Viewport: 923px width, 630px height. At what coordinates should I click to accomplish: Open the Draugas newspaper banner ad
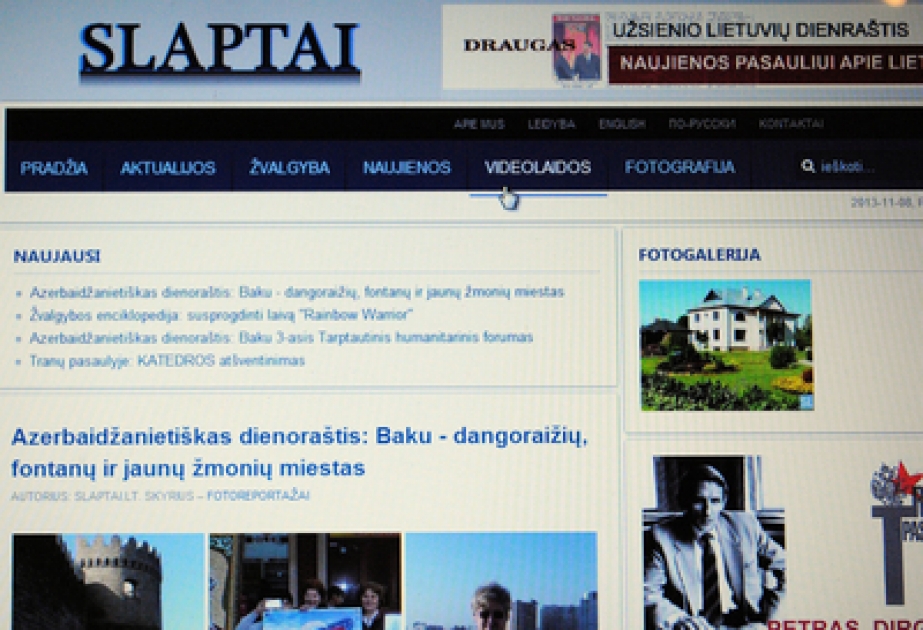click(682, 47)
